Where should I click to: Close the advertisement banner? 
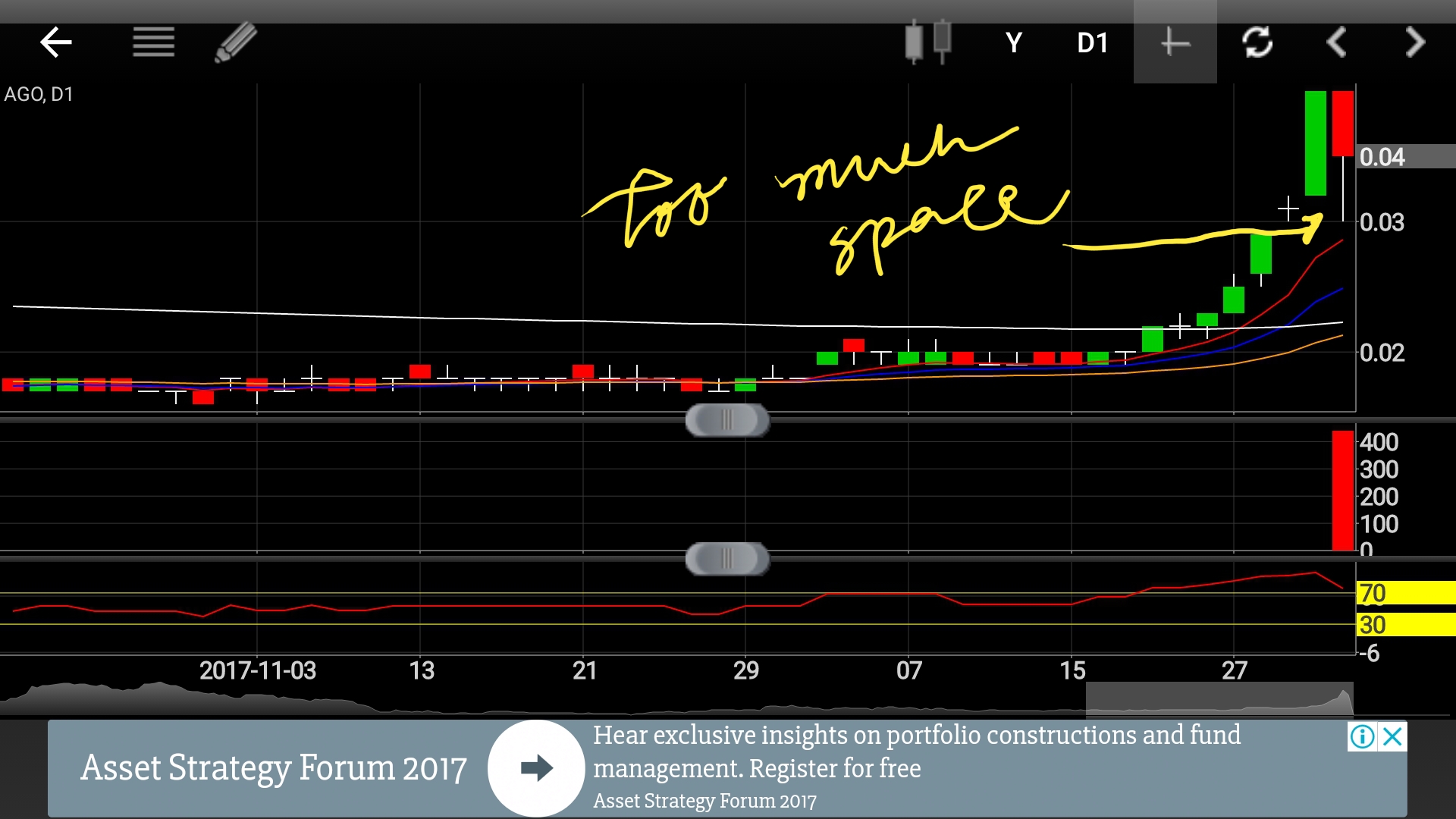[x=1392, y=736]
